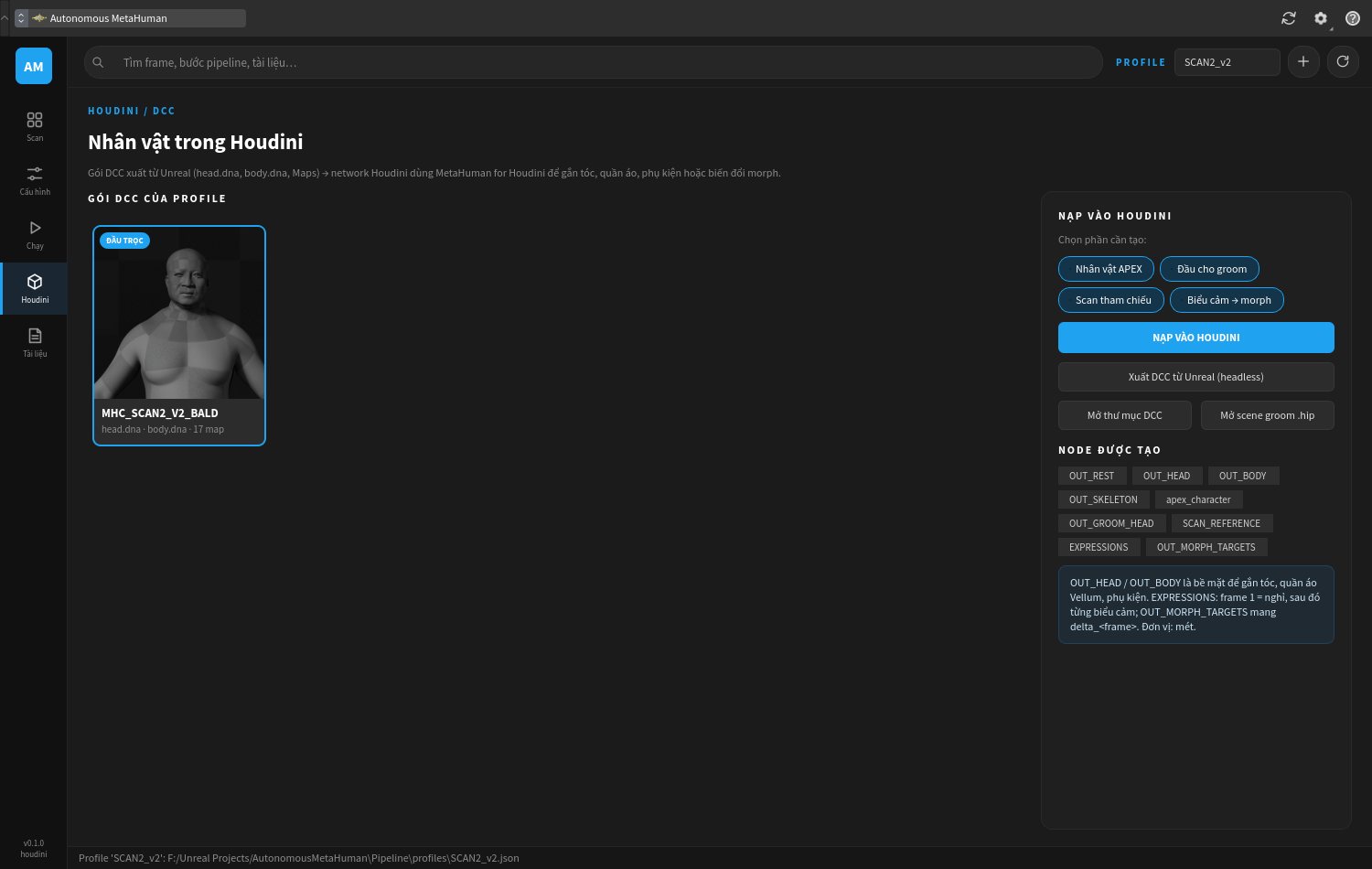
Task: Click the search magnifier icon
Action: [99, 62]
